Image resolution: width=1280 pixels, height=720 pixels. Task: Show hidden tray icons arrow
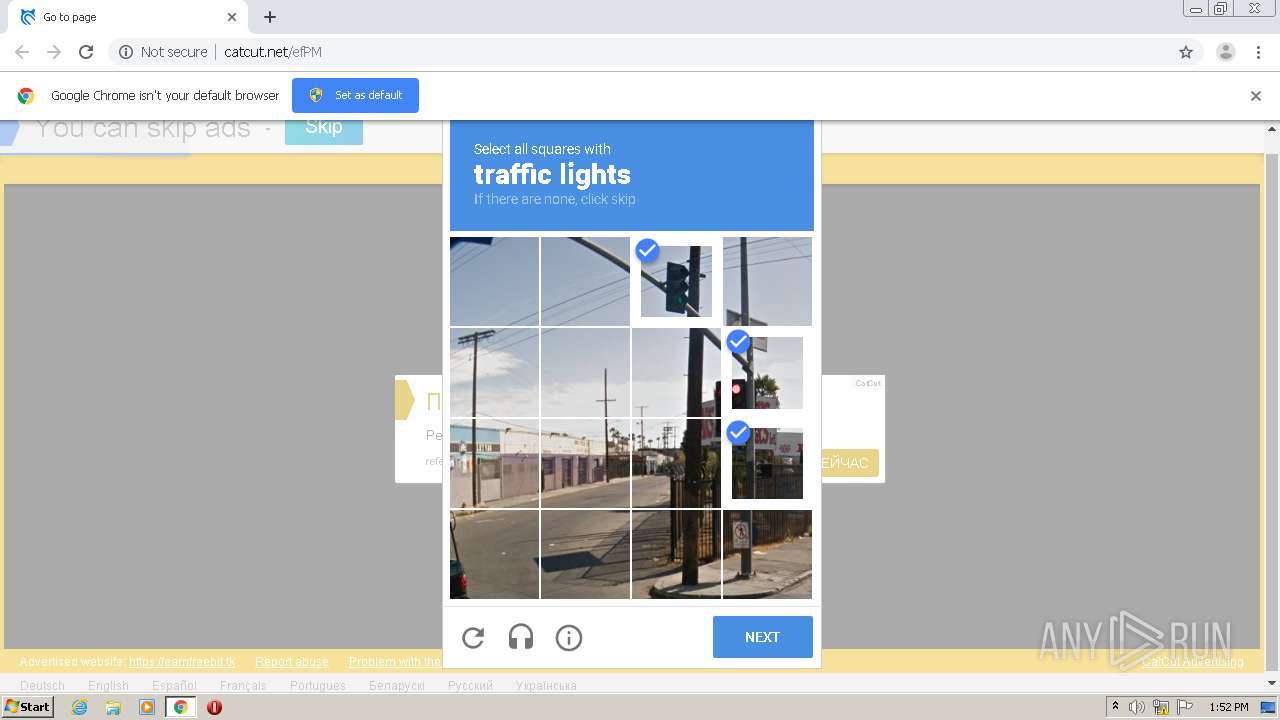point(1116,707)
